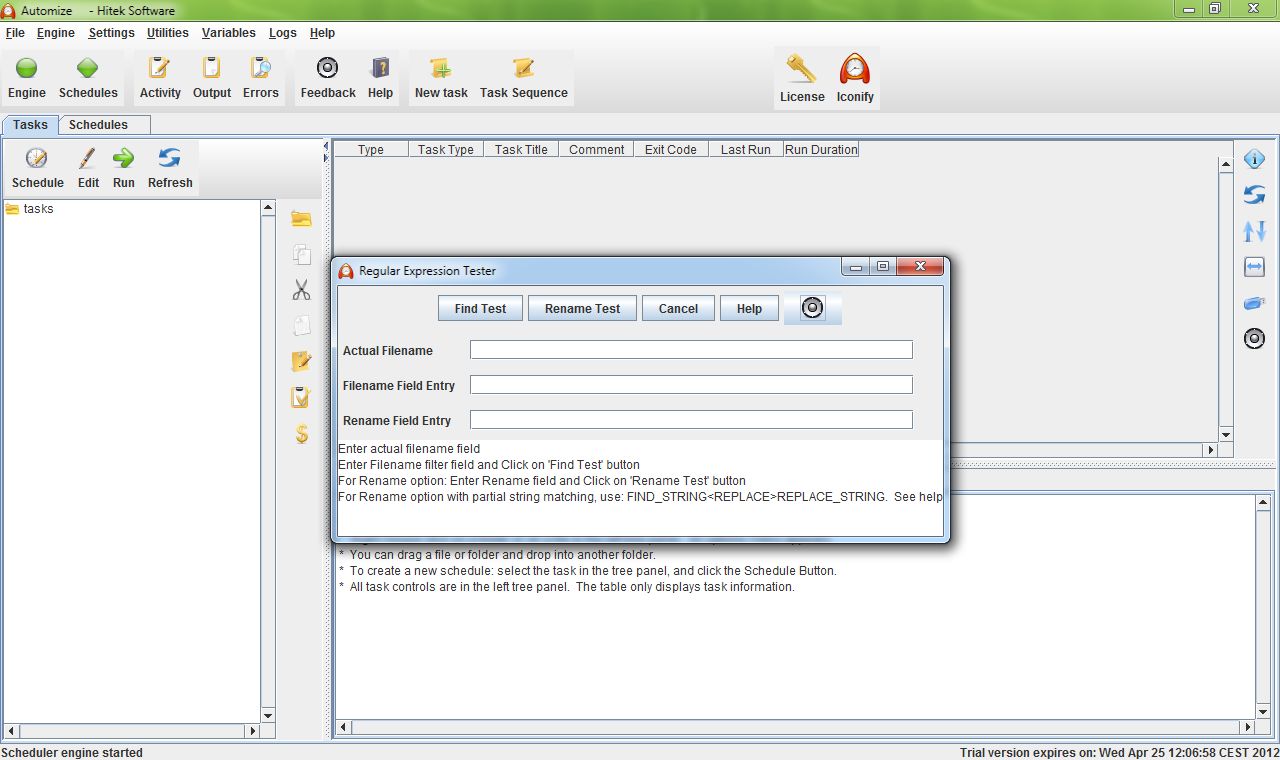Create a New task from toolbar
Screen dimensions: 1280x760
[x=441, y=78]
